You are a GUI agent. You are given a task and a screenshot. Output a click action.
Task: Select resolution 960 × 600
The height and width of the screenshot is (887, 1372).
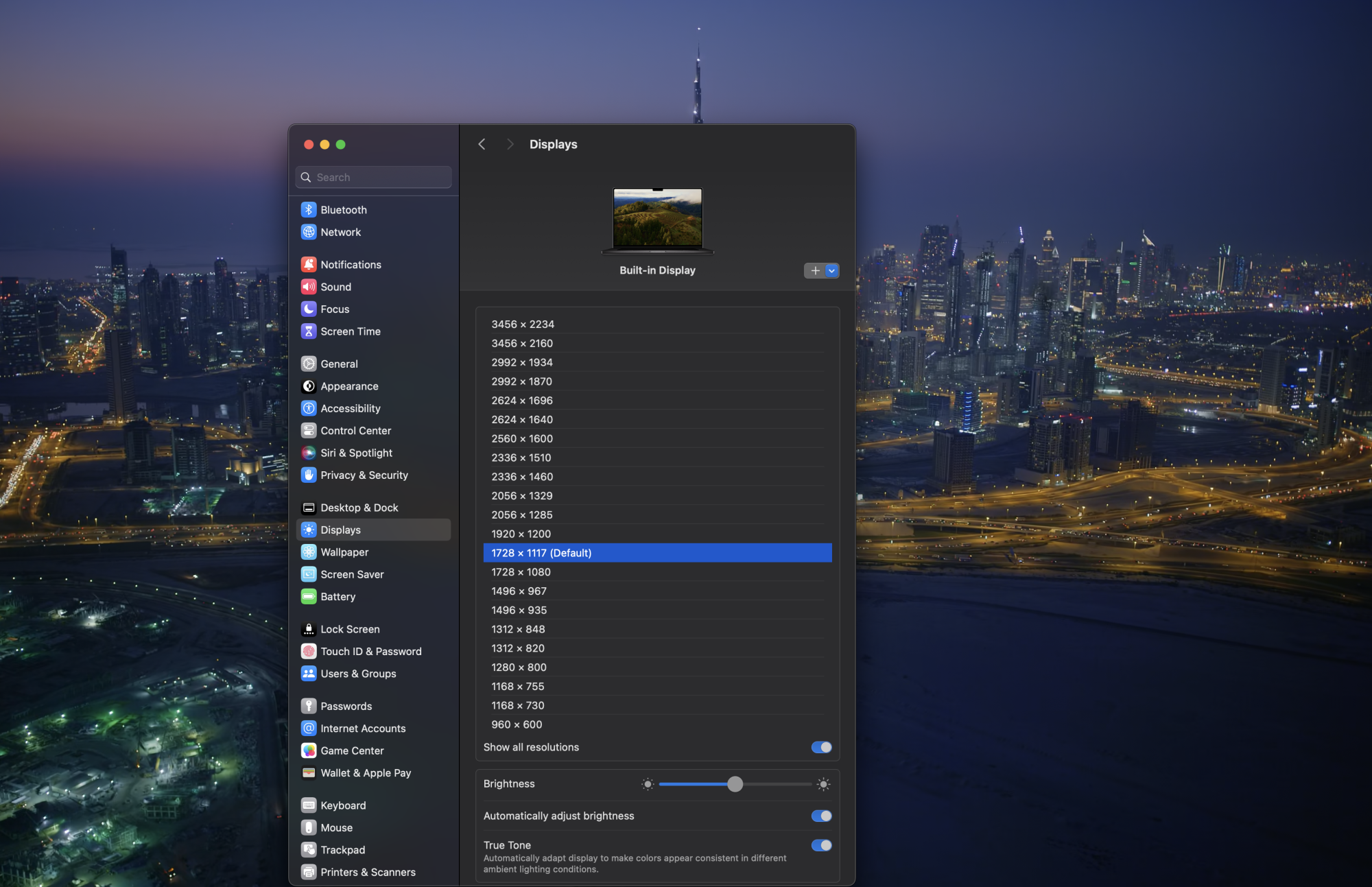tap(657, 724)
